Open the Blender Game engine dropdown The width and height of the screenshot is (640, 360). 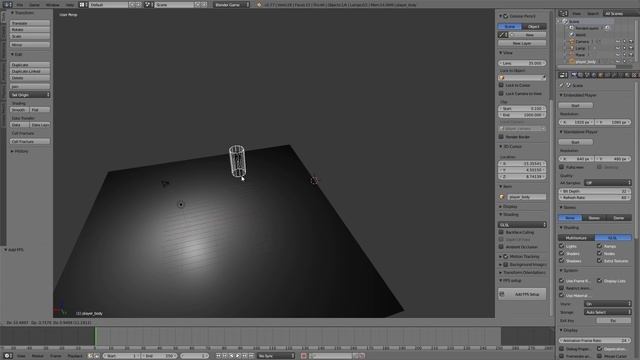point(231,5)
